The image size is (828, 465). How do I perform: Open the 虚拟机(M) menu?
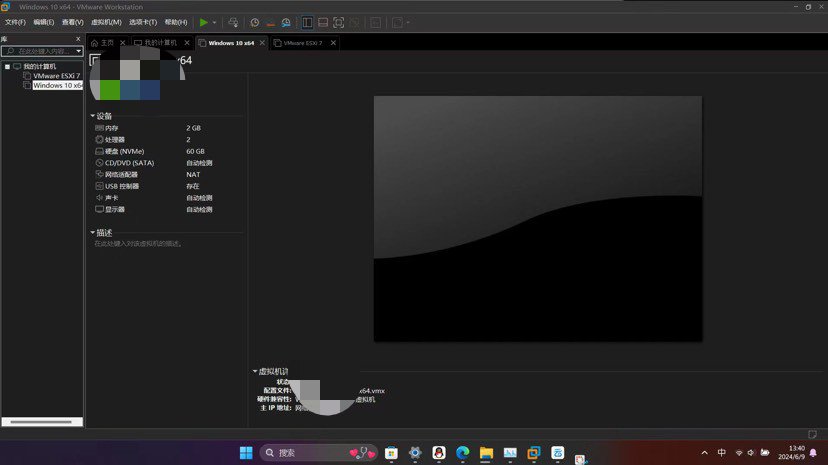point(106,22)
